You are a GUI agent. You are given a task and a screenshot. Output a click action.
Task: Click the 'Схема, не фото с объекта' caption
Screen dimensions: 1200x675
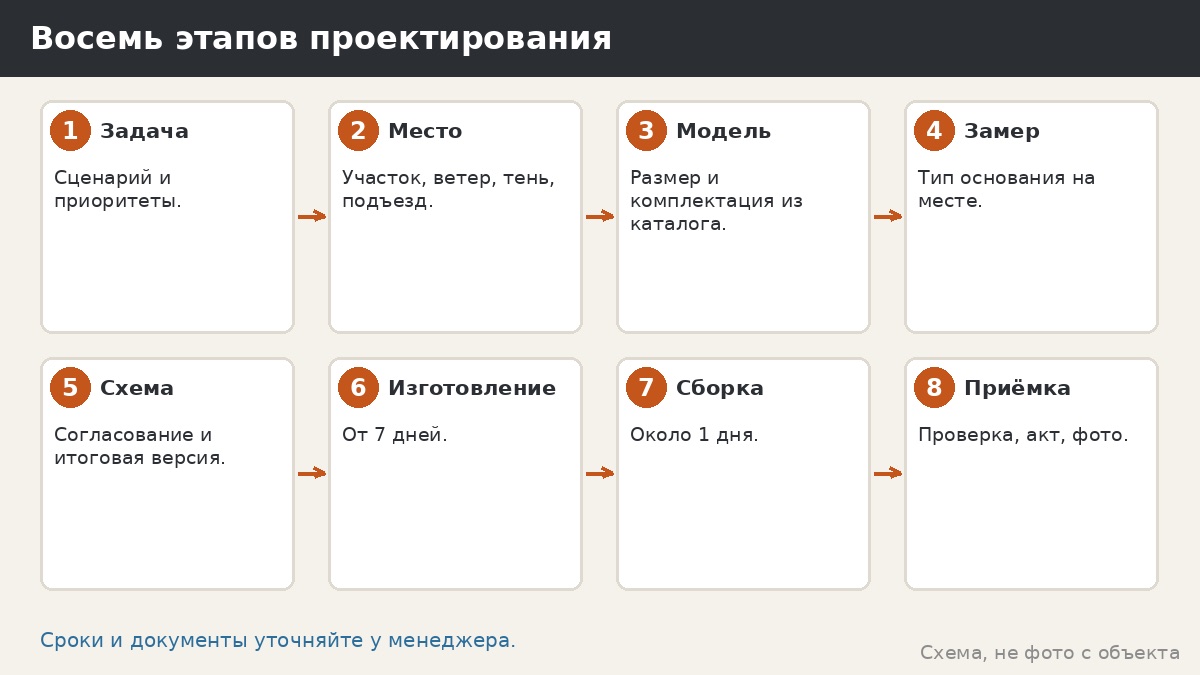[x=1050, y=653]
